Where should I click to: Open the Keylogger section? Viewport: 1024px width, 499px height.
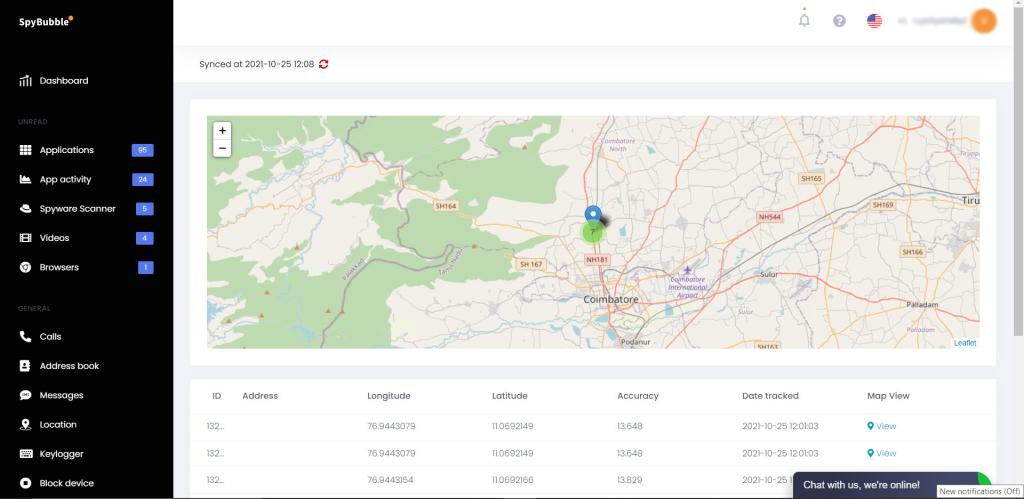point(61,454)
